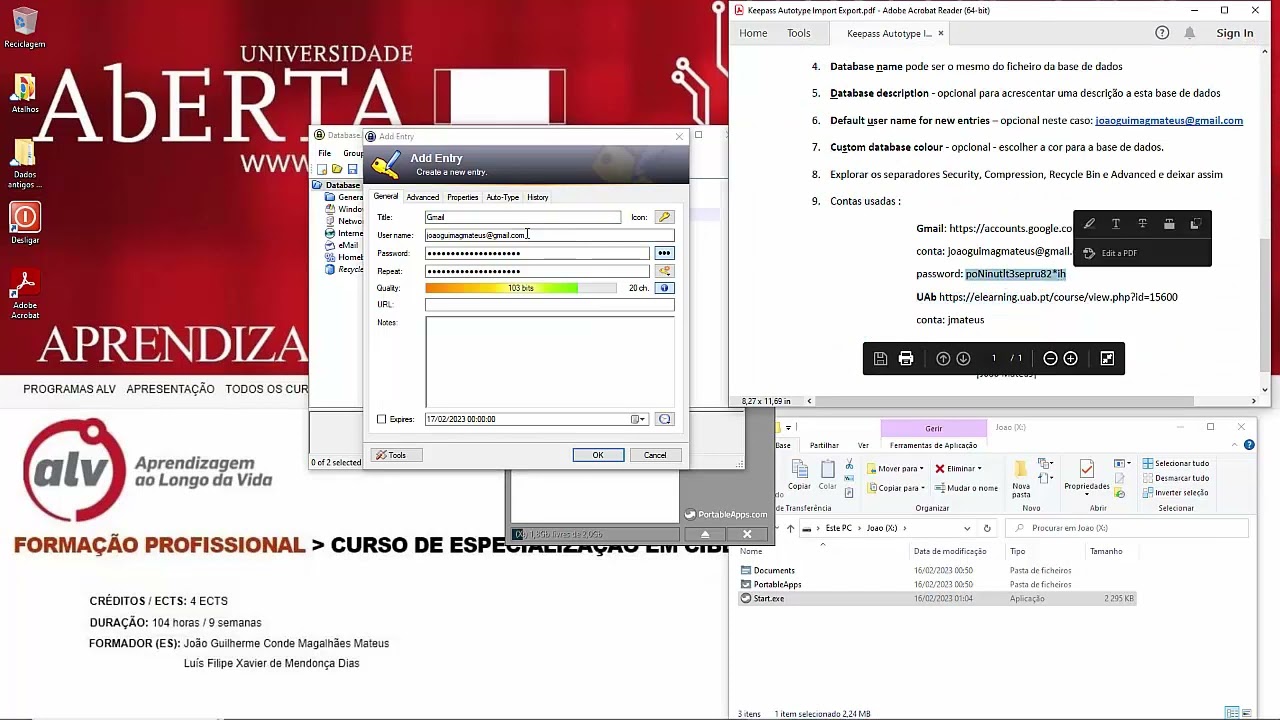Zoom in the PDF in Acrobat
1280x720 pixels.
[1070, 359]
